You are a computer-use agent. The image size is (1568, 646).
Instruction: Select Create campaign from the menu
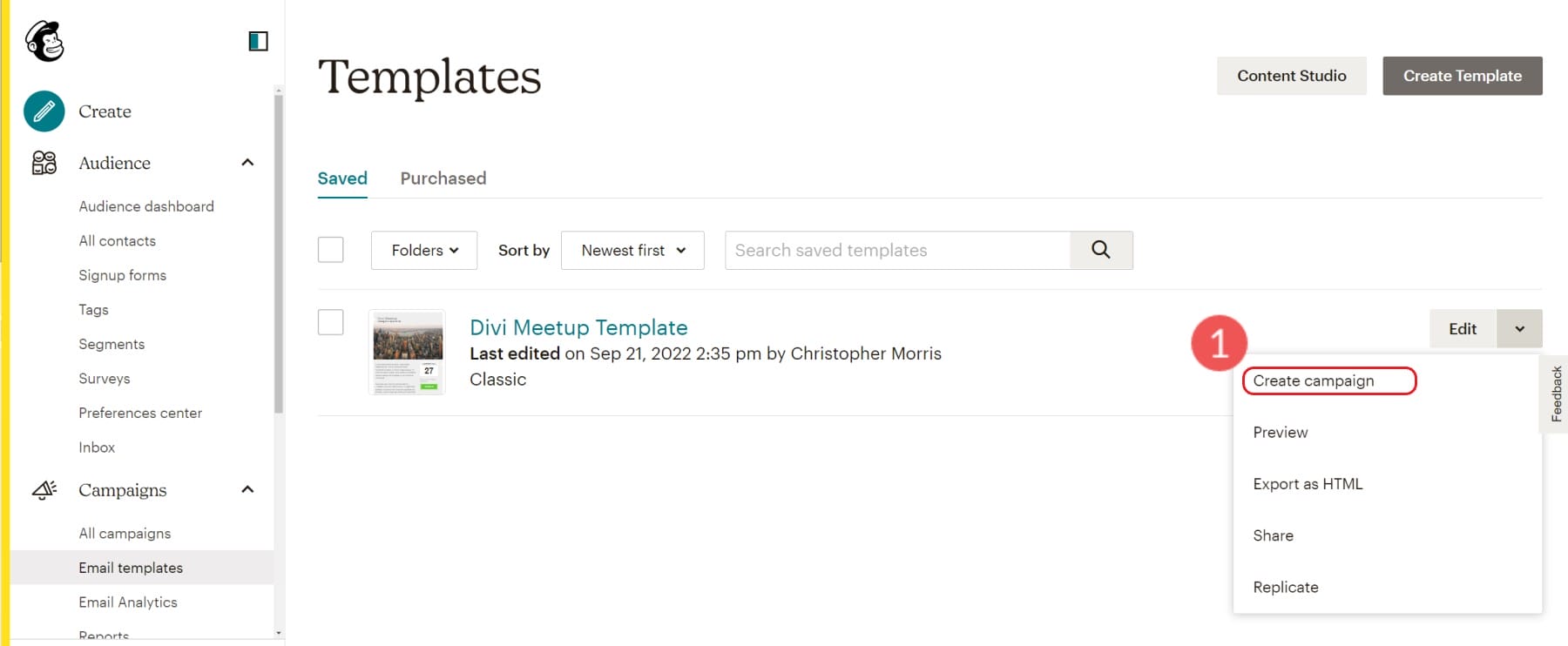(1313, 380)
